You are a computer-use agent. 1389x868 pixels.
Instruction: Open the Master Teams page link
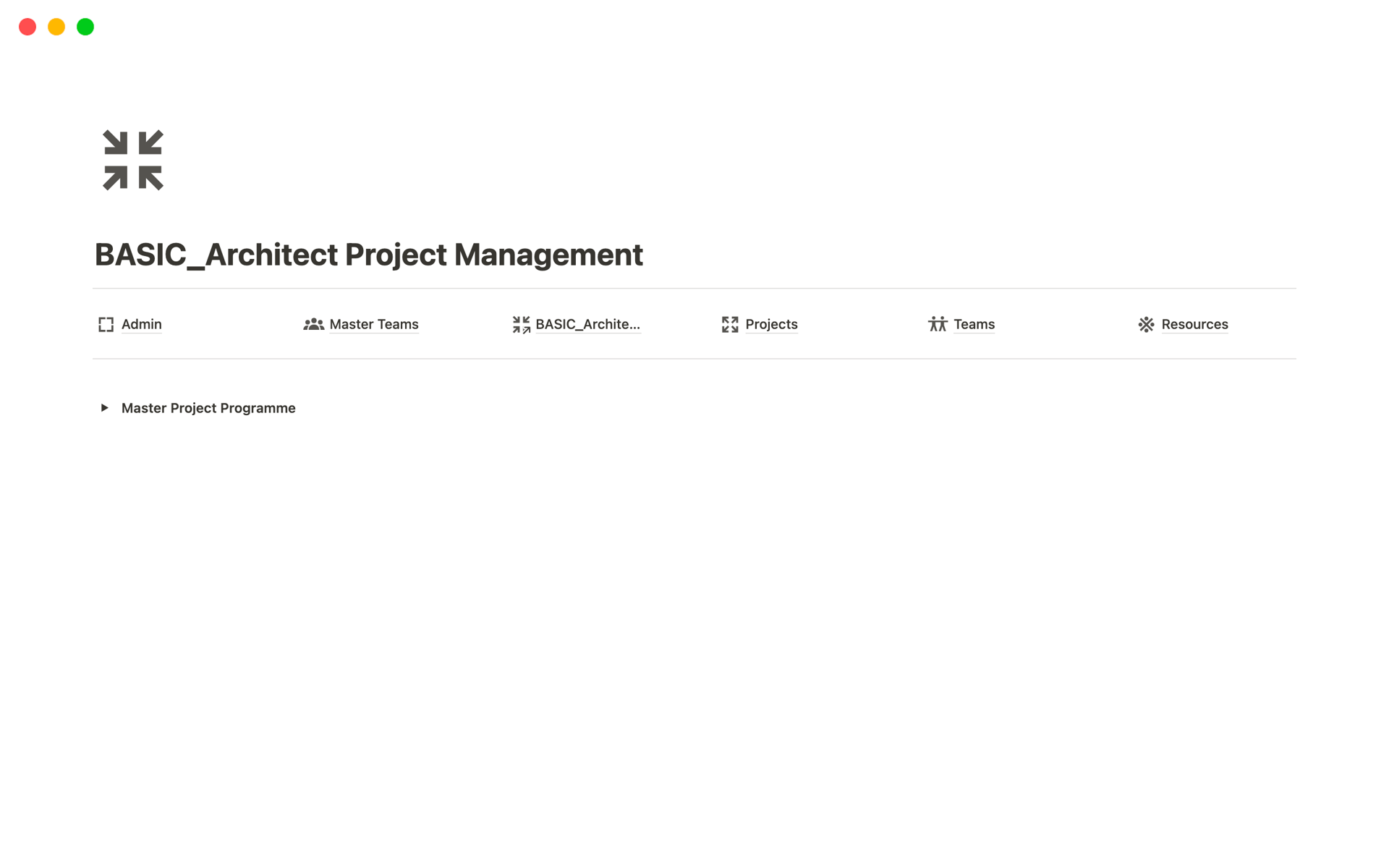click(x=374, y=325)
